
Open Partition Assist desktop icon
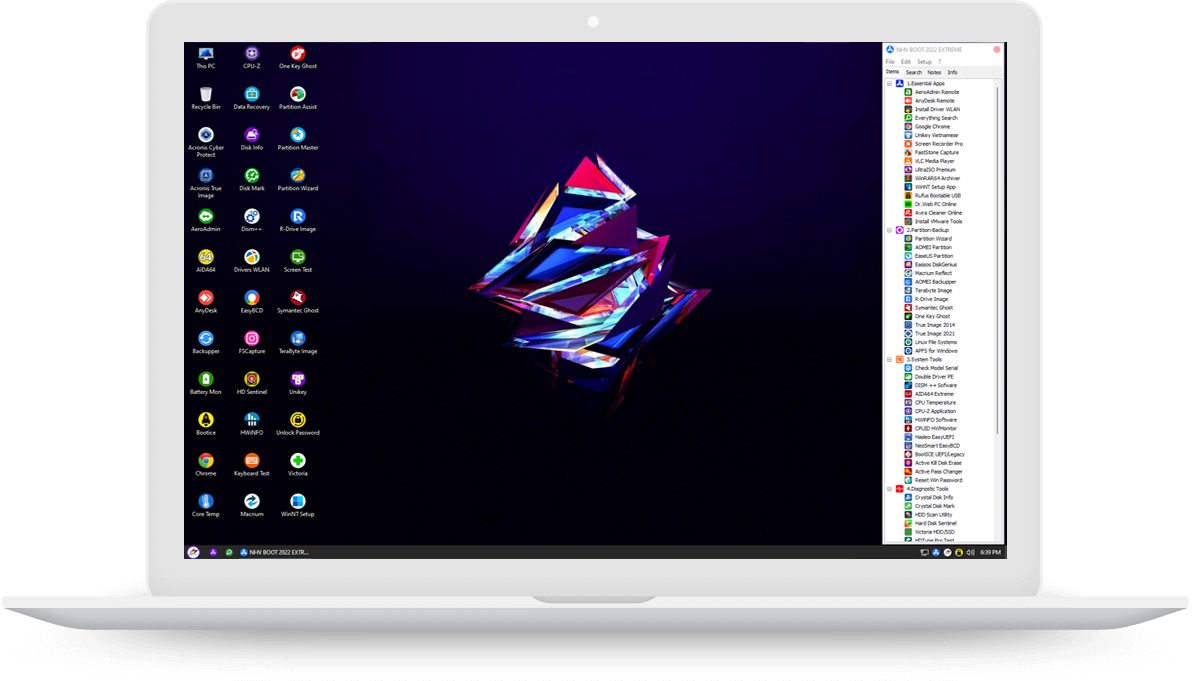pos(298,97)
